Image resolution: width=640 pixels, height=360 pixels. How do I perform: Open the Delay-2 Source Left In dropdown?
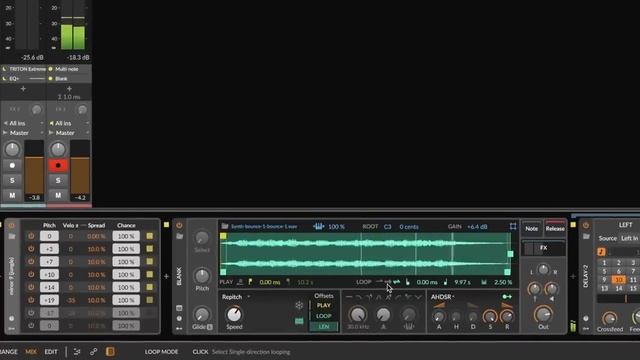click(x=629, y=238)
